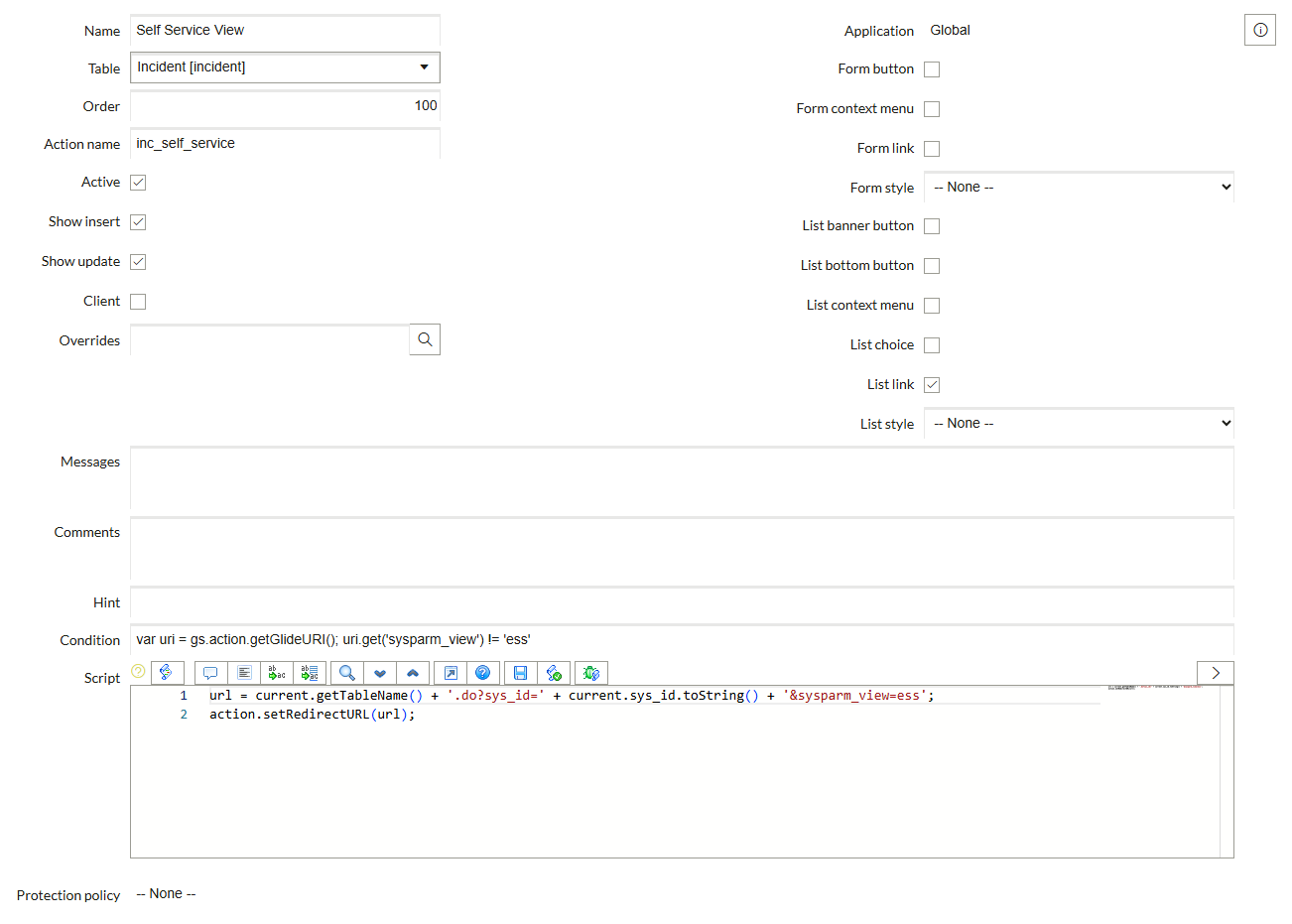Toggle the syntax editor script icon
This screenshot has height=924, width=1292.
tap(167, 673)
